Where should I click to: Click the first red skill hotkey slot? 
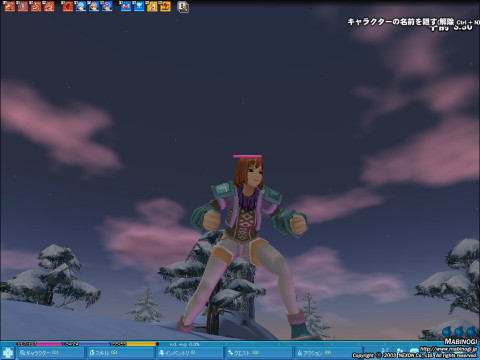pyautogui.click(x=10, y=6)
